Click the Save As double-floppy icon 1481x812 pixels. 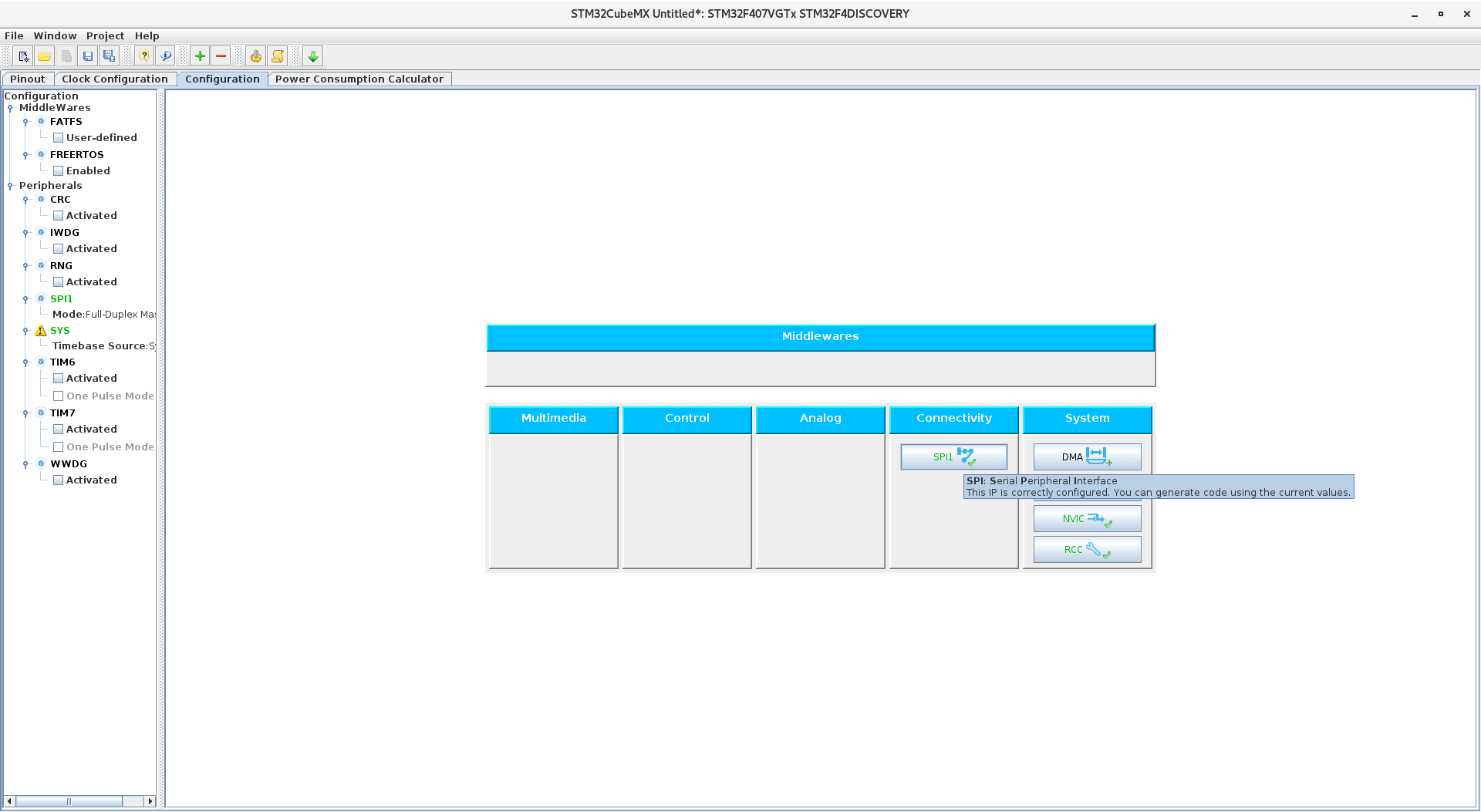tap(109, 56)
